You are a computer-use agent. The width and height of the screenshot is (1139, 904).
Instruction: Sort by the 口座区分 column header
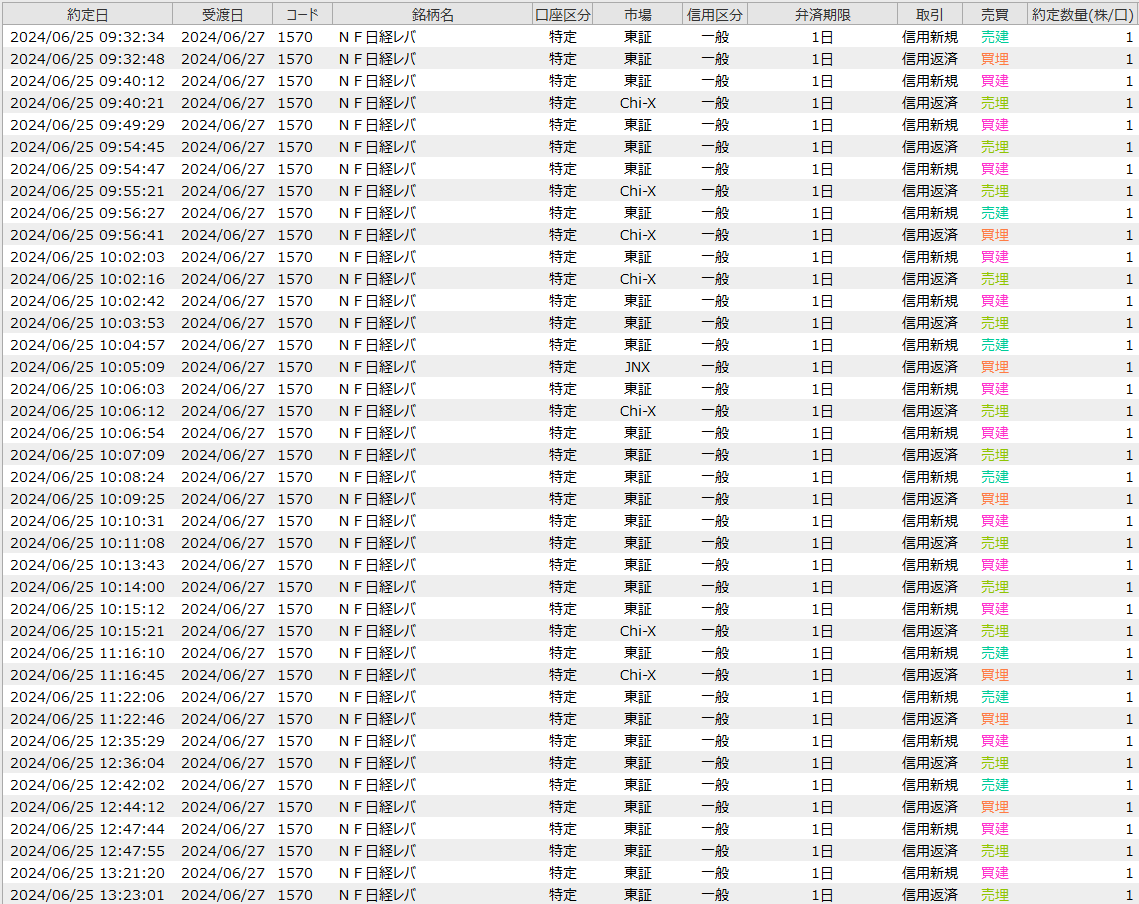[x=563, y=15]
